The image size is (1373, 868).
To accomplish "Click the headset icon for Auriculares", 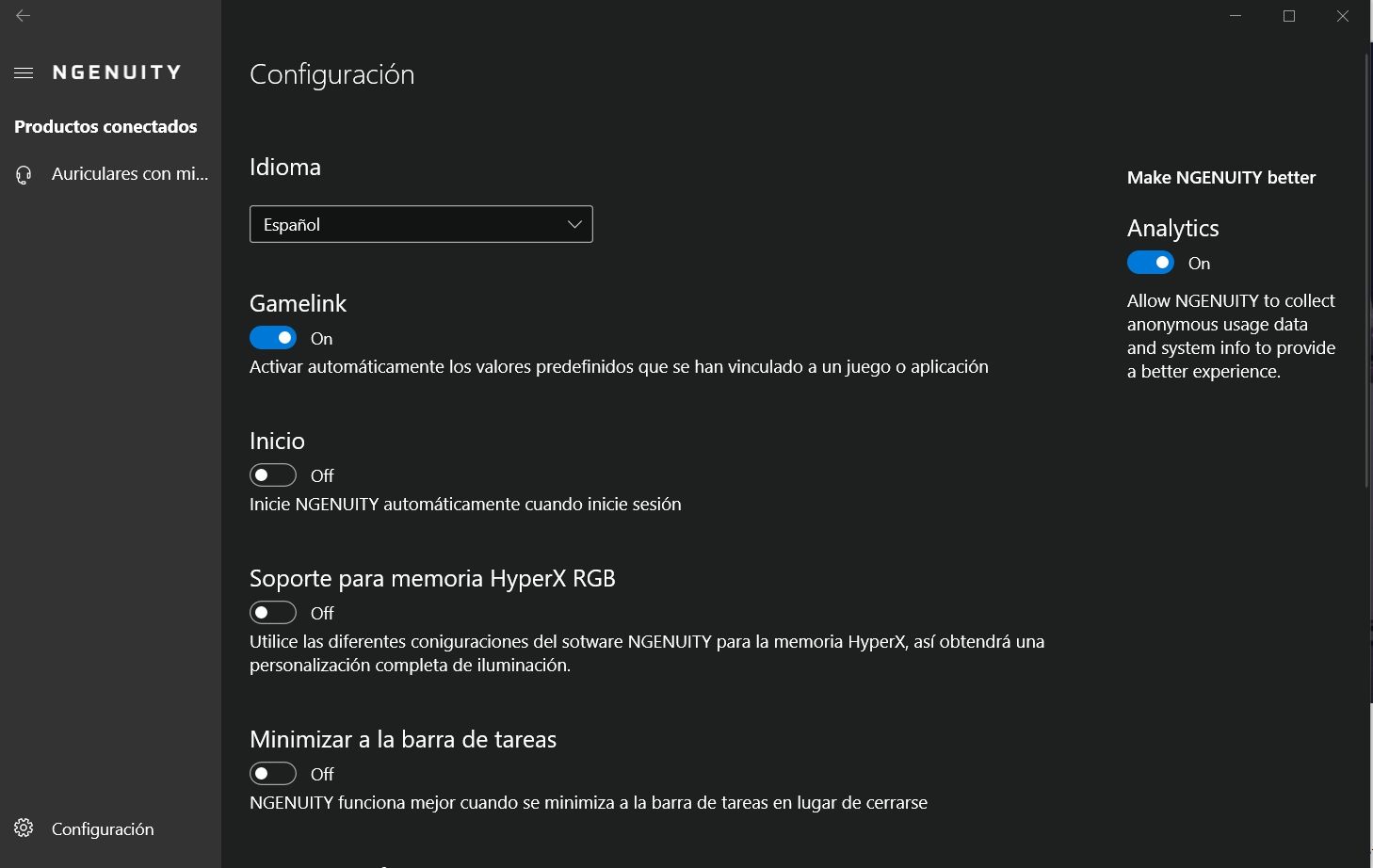I will pos(24,174).
